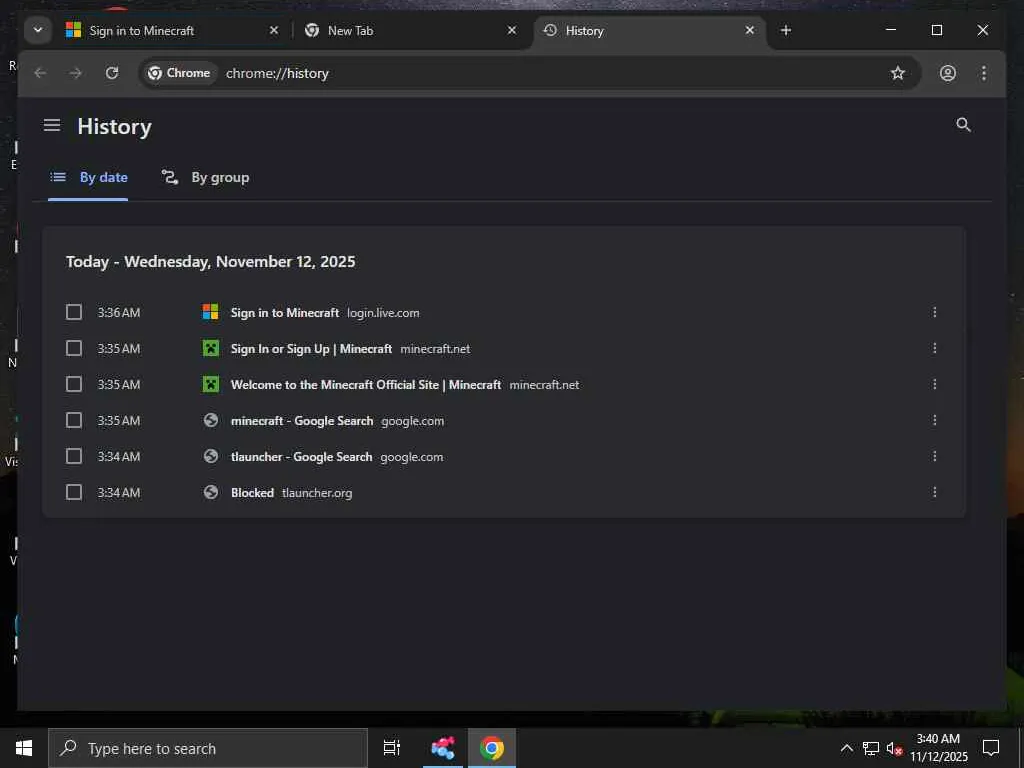The width and height of the screenshot is (1024, 768).
Task: Click the browser back arrow
Action: [40, 73]
